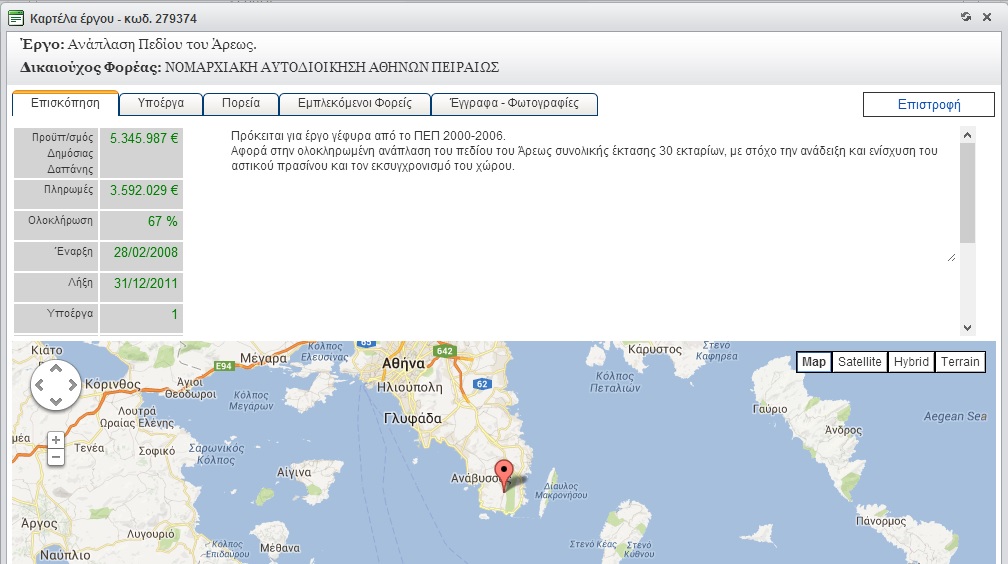This screenshot has width=1008, height=564.
Task: Switch the map to Terrain view
Action: click(x=960, y=362)
